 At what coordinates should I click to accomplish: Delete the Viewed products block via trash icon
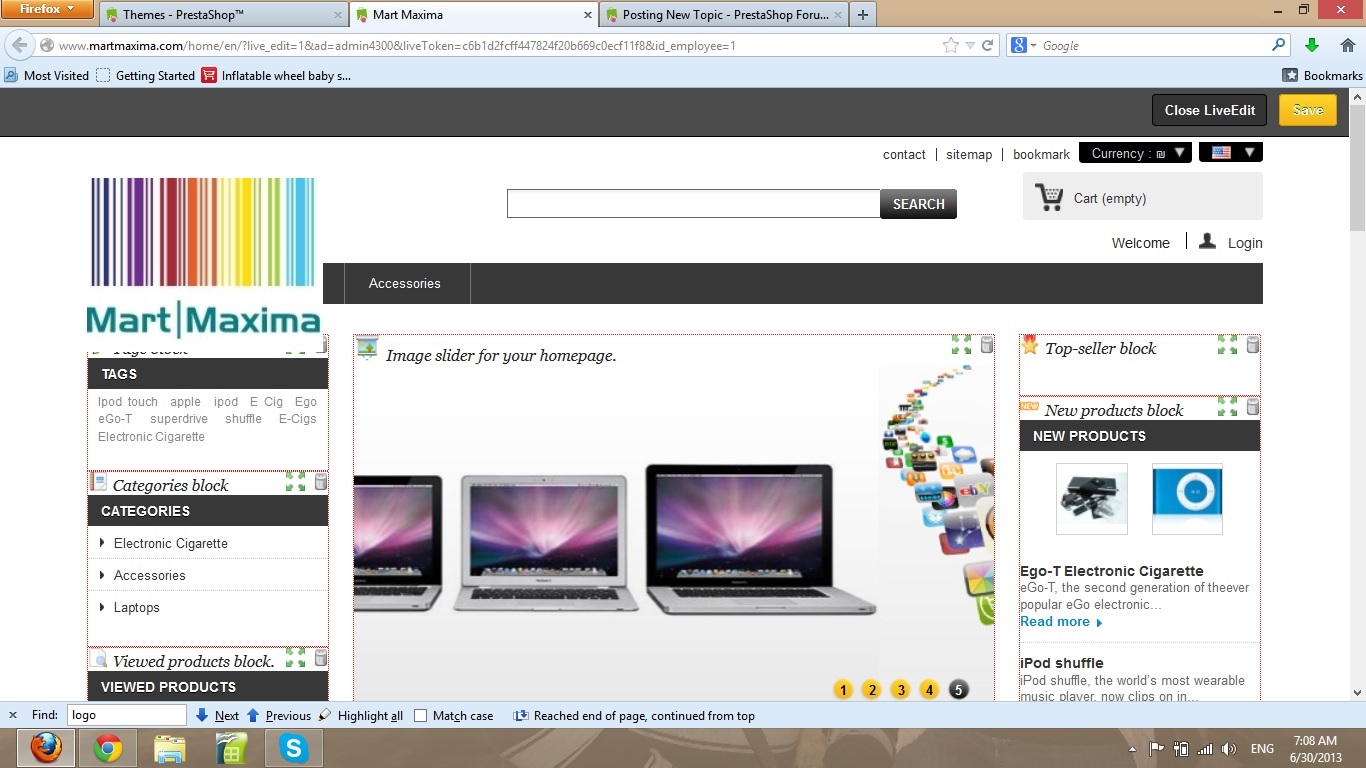321,657
